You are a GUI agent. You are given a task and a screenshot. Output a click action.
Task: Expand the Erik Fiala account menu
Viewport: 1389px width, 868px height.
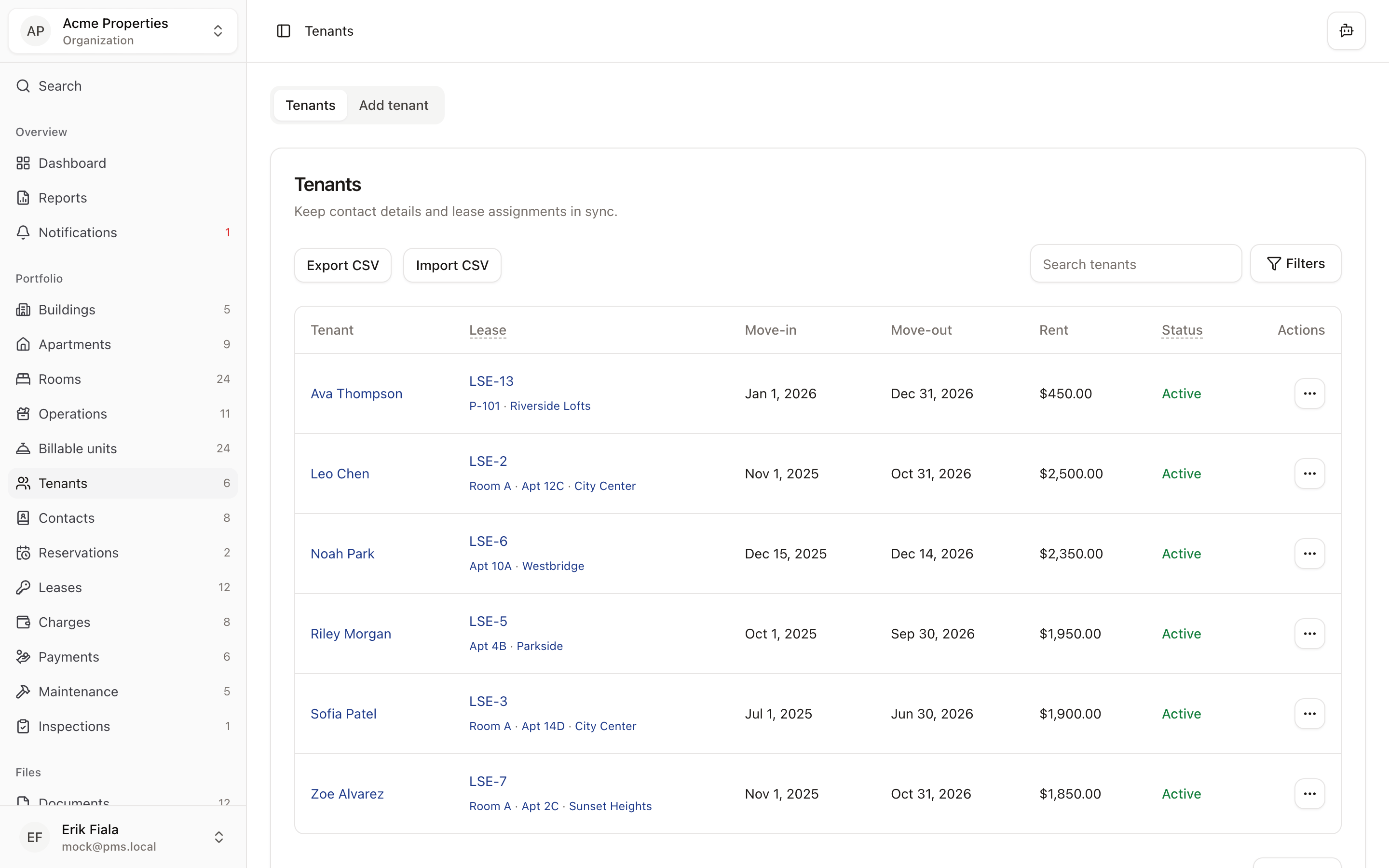218,837
